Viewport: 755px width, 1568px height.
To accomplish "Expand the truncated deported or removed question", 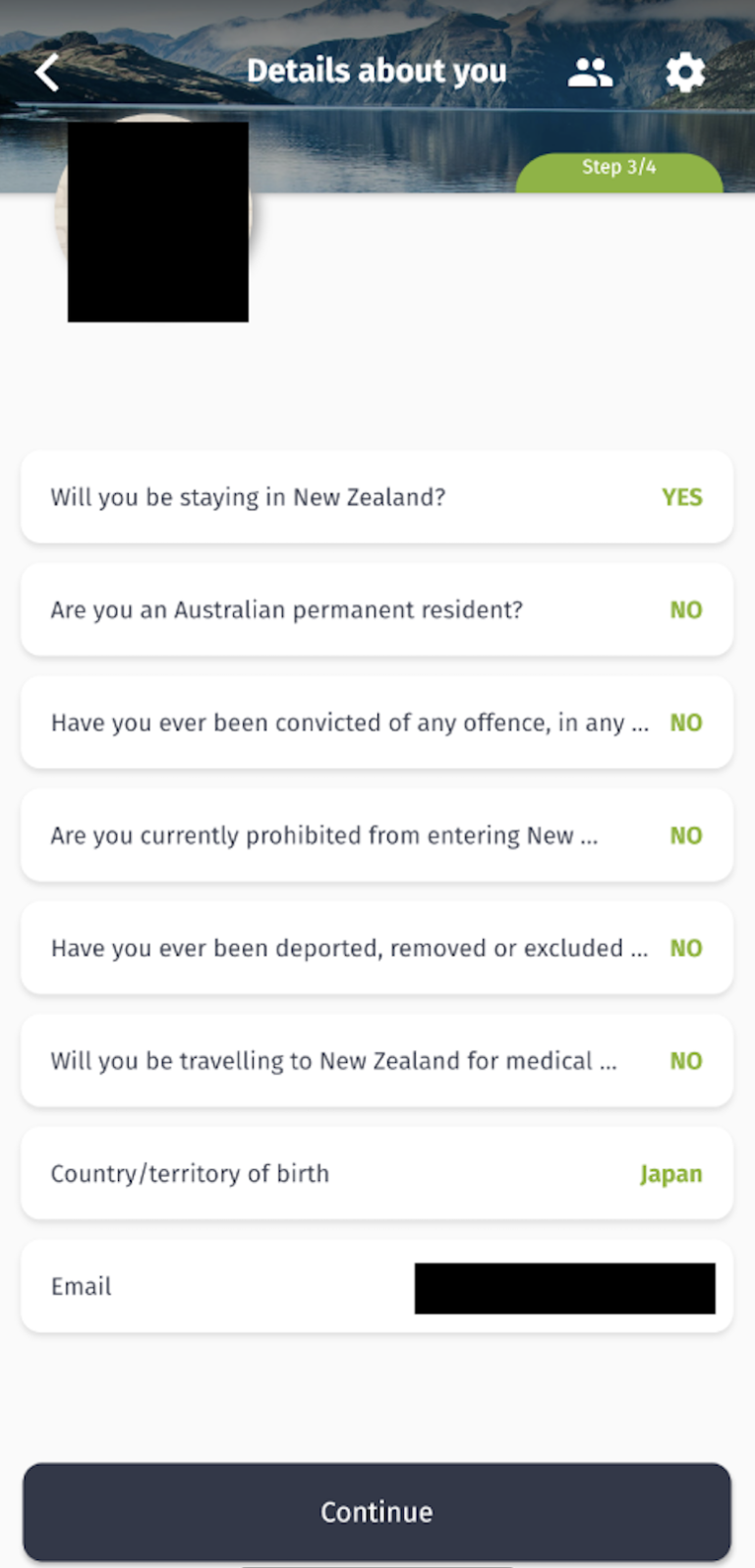I will 349,949.
